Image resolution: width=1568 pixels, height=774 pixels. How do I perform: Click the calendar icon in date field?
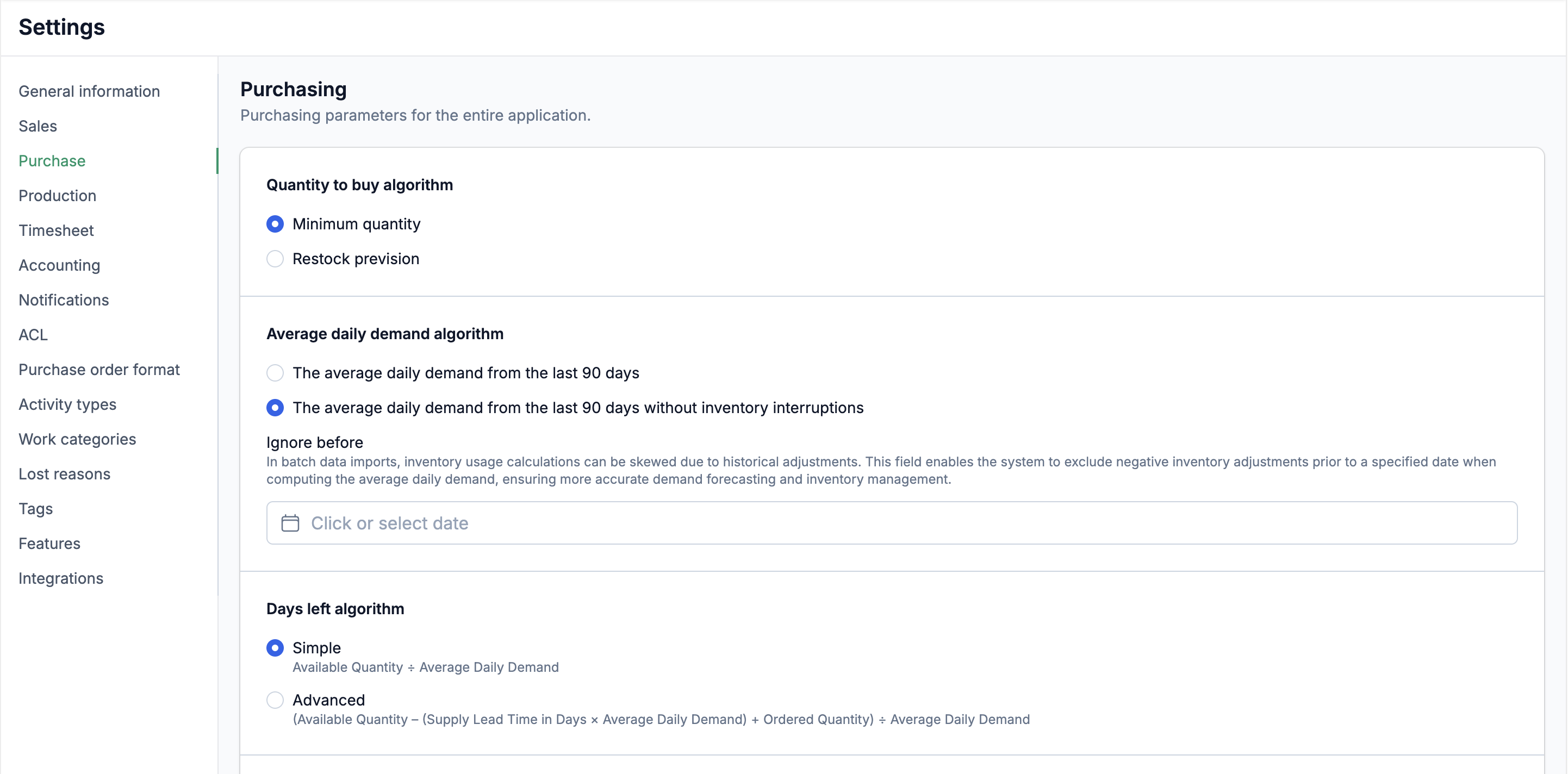click(x=290, y=523)
